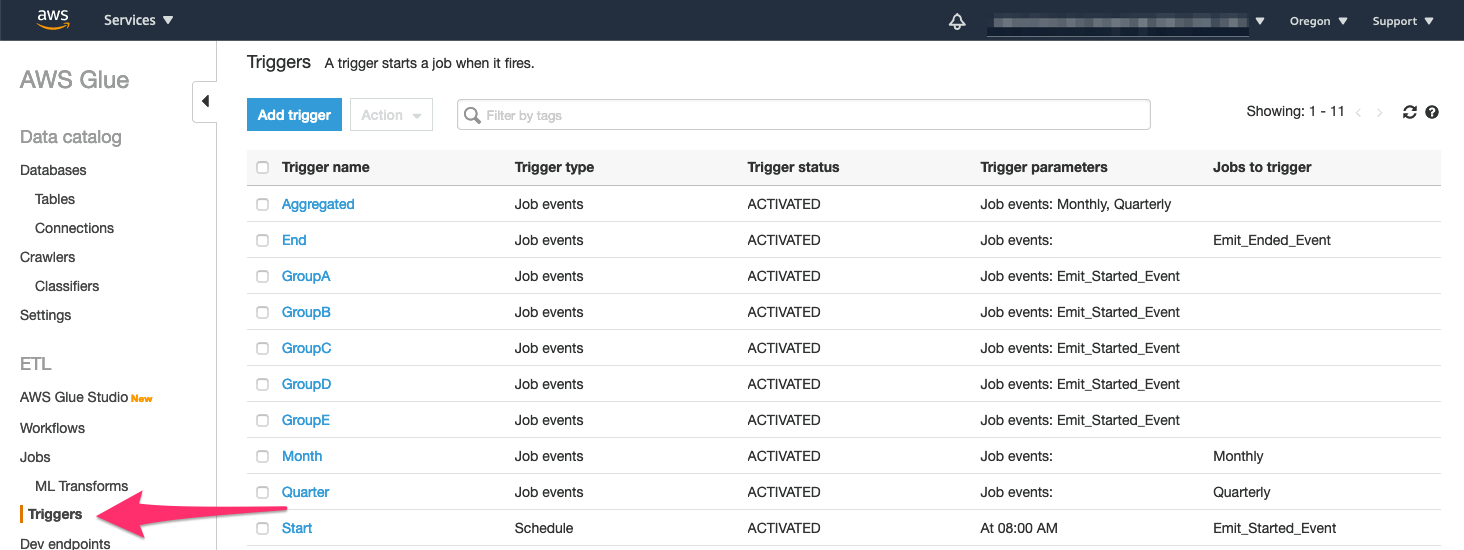Viewport: 1464px width, 550px height.
Task: Click the Trigger name column header
Action: (x=326, y=167)
